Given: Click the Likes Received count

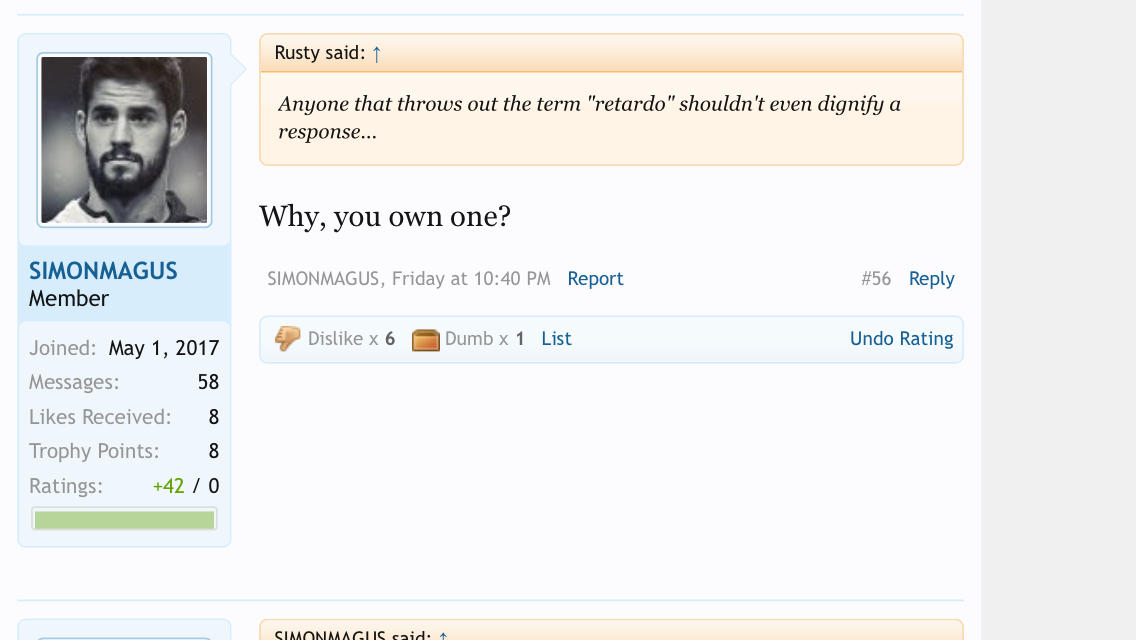Looking at the screenshot, I should pyautogui.click(x=213, y=417).
